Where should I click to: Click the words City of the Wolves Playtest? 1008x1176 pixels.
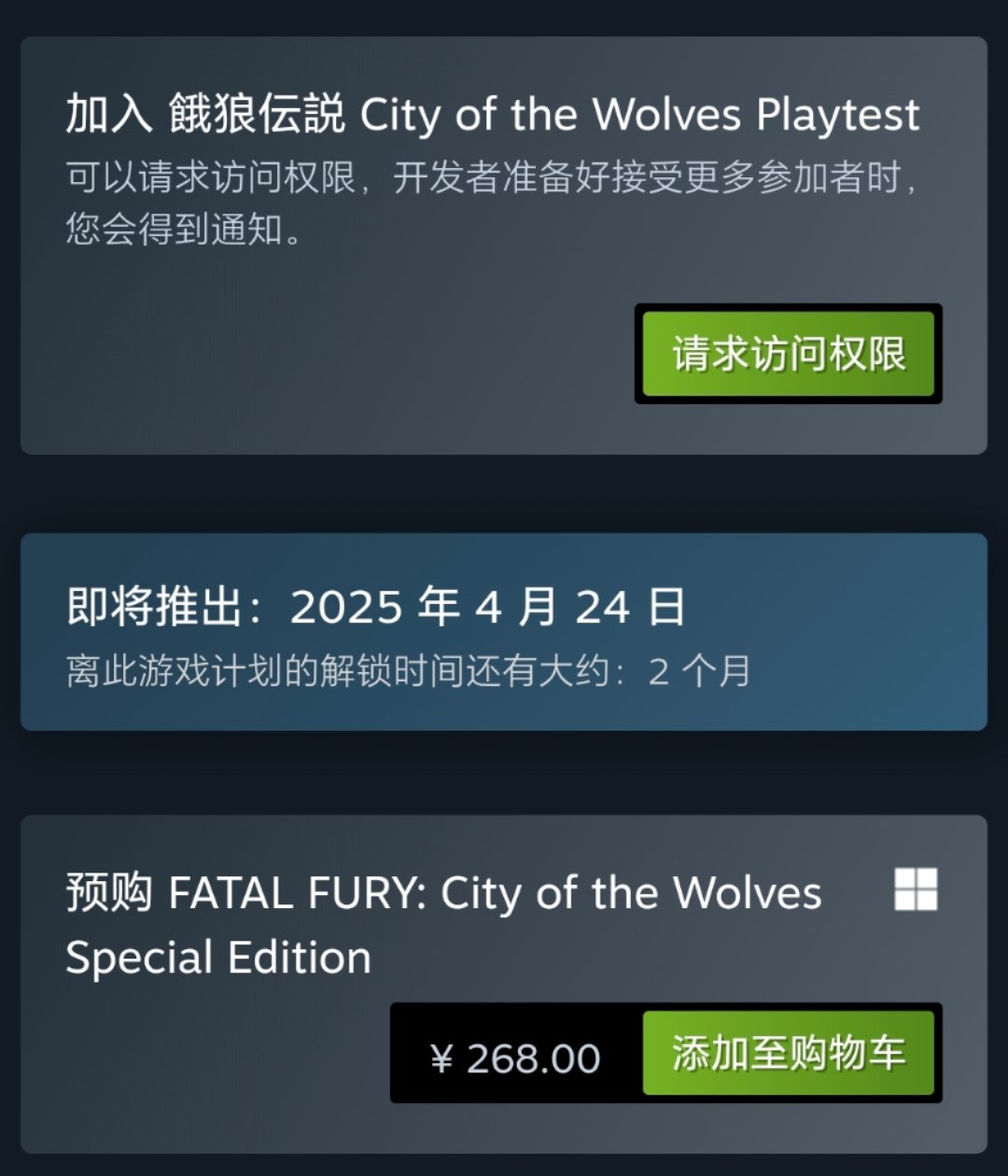pyautogui.click(x=640, y=115)
